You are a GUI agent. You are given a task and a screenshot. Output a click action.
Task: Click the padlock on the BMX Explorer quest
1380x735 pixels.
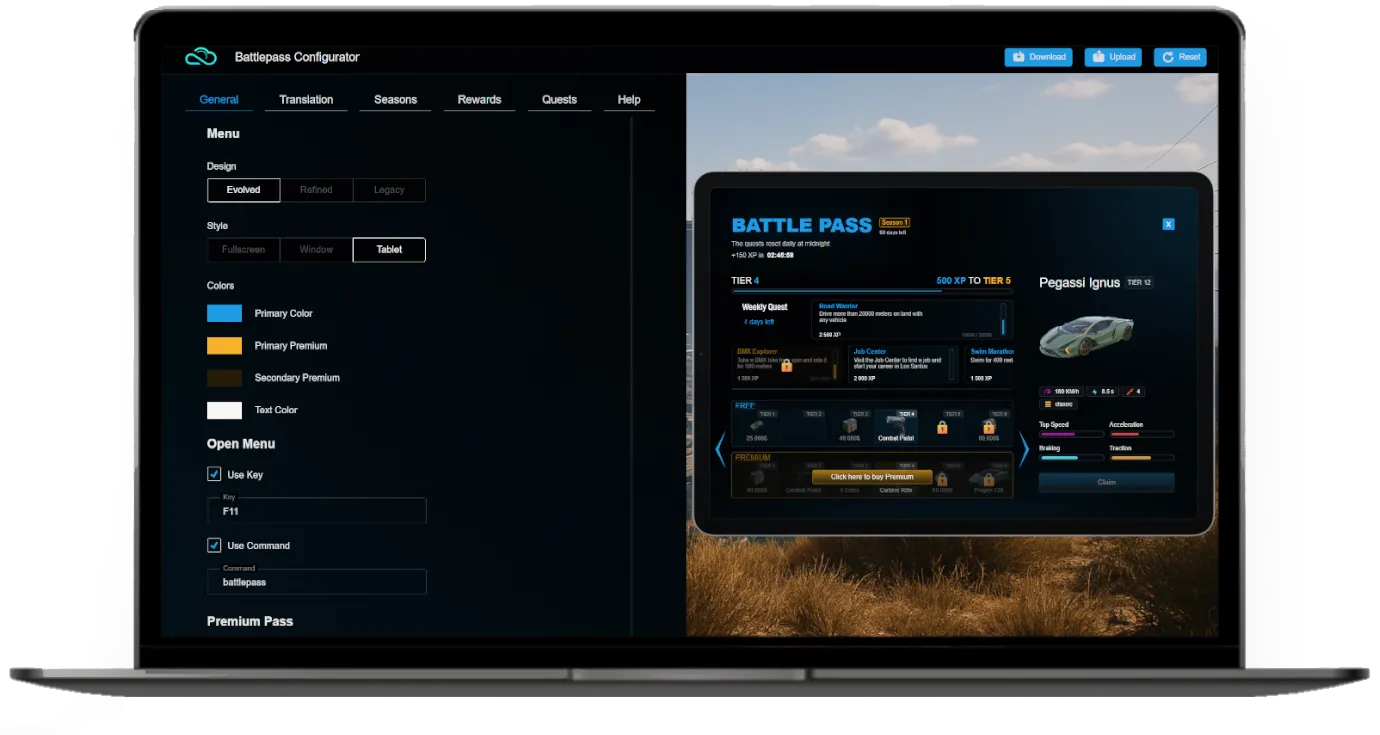click(786, 365)
